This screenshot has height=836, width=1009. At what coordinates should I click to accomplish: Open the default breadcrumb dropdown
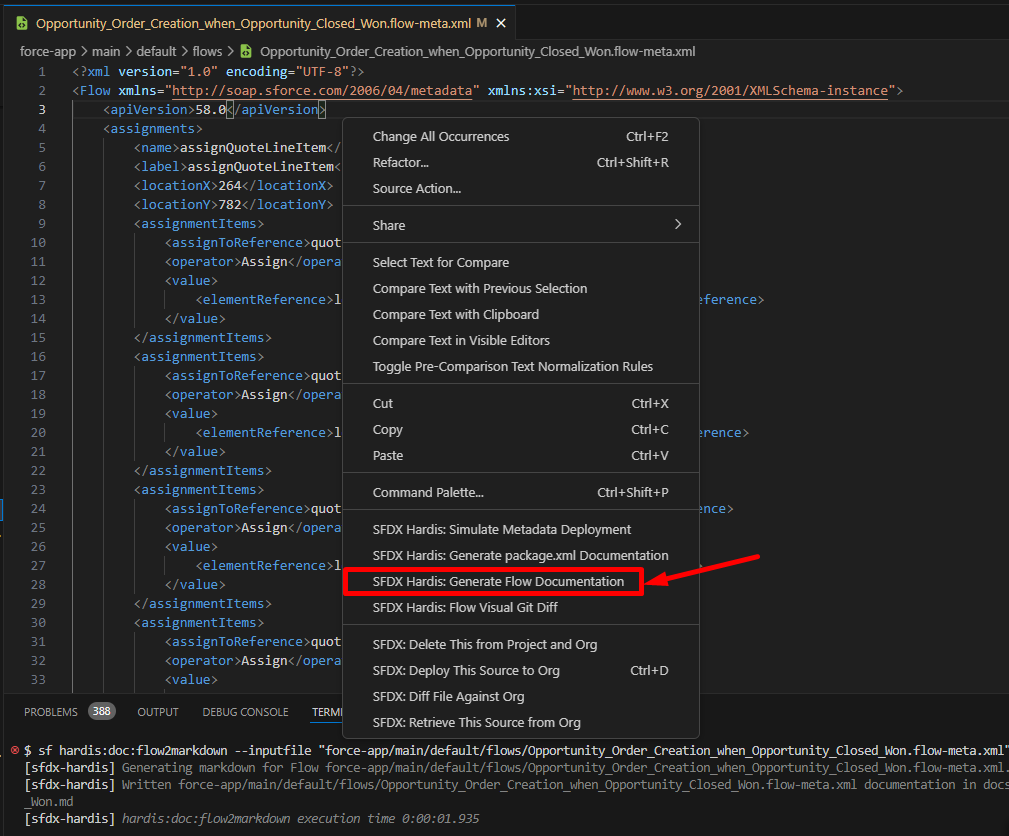tap(156, 51)
